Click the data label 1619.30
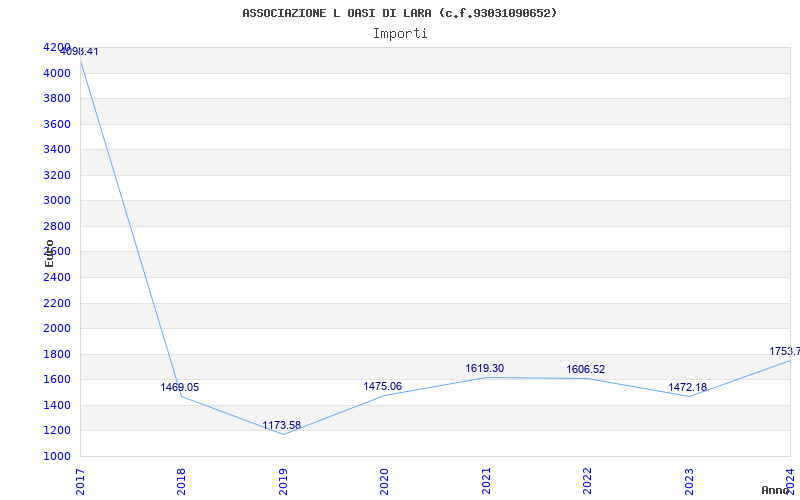 (x=485, y=368)
